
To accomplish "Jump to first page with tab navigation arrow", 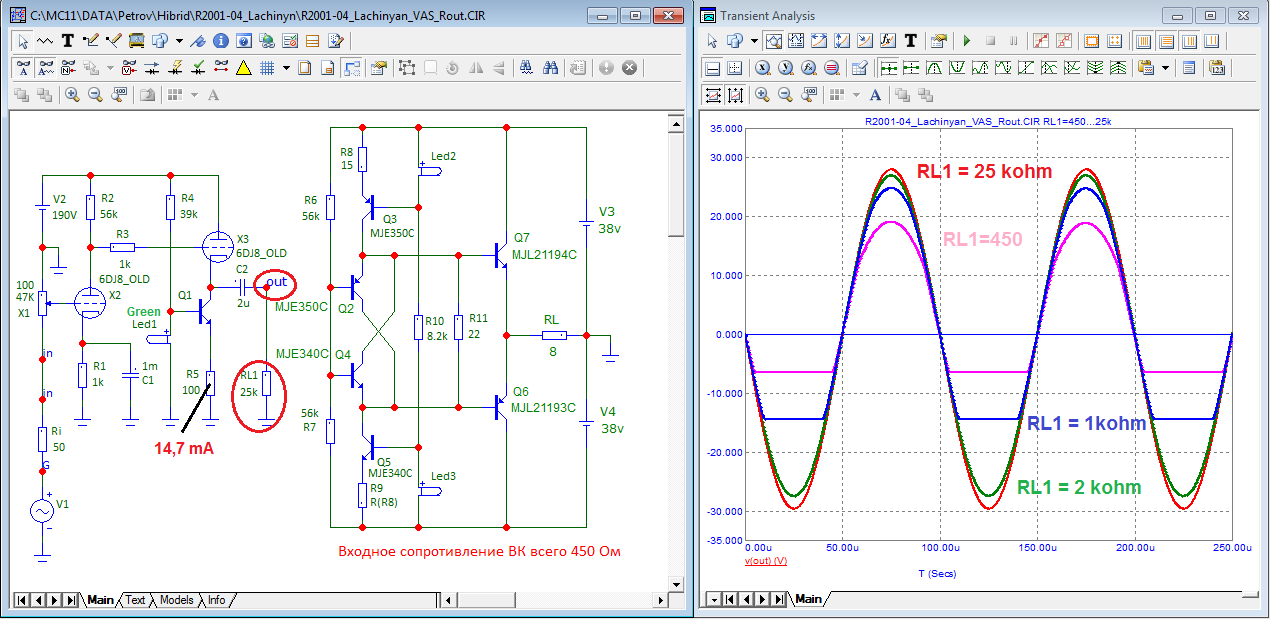I will tap(22, 600).
